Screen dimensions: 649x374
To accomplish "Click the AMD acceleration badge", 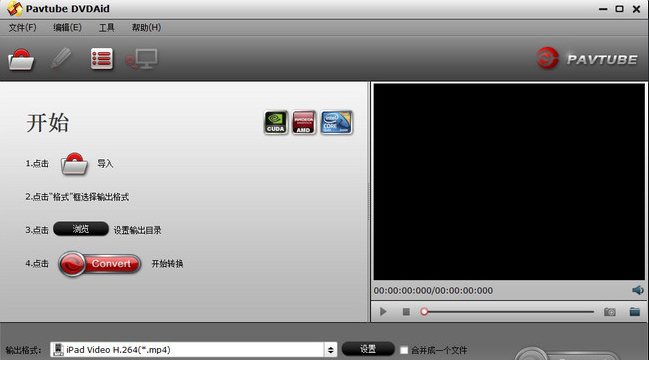I will [x=304, y=122].
